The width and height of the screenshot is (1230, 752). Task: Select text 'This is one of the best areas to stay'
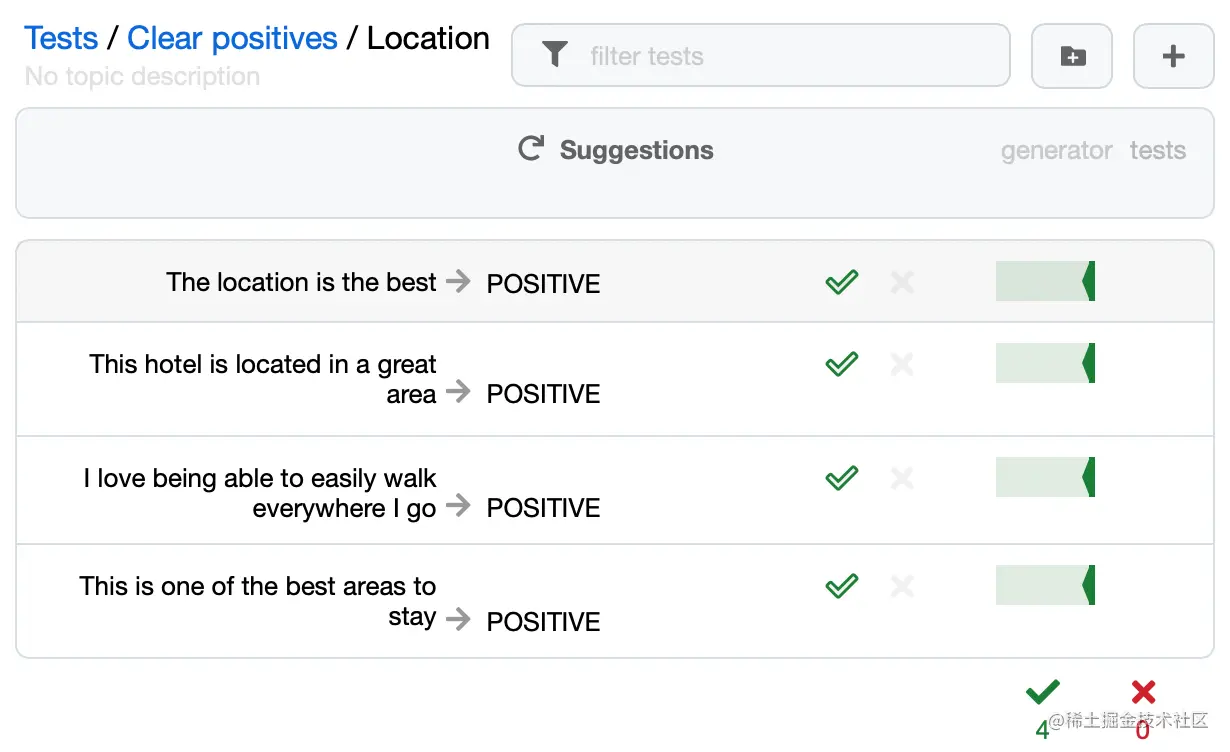[258, 600]
